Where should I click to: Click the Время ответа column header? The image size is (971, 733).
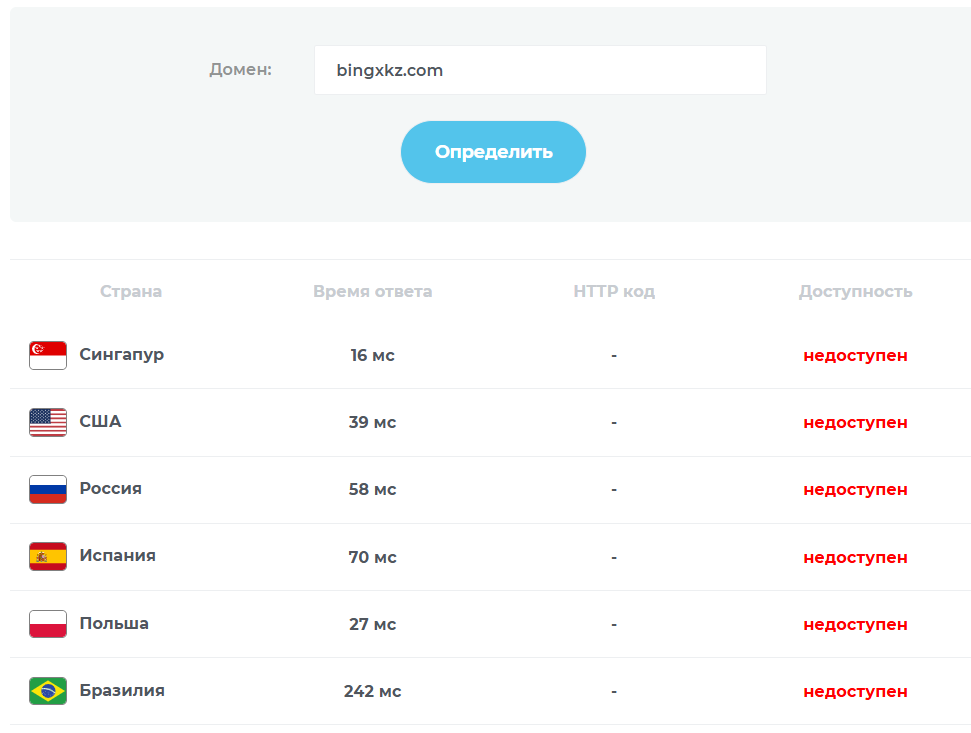click(372, 292)
